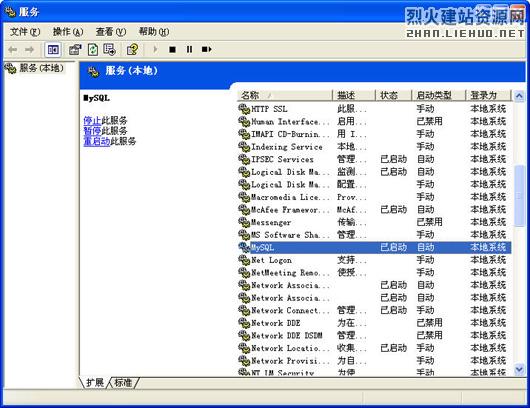530x408 pixels.
Task: Click the vertical scrollbar thumb
Action: click(x=519, y=196)
